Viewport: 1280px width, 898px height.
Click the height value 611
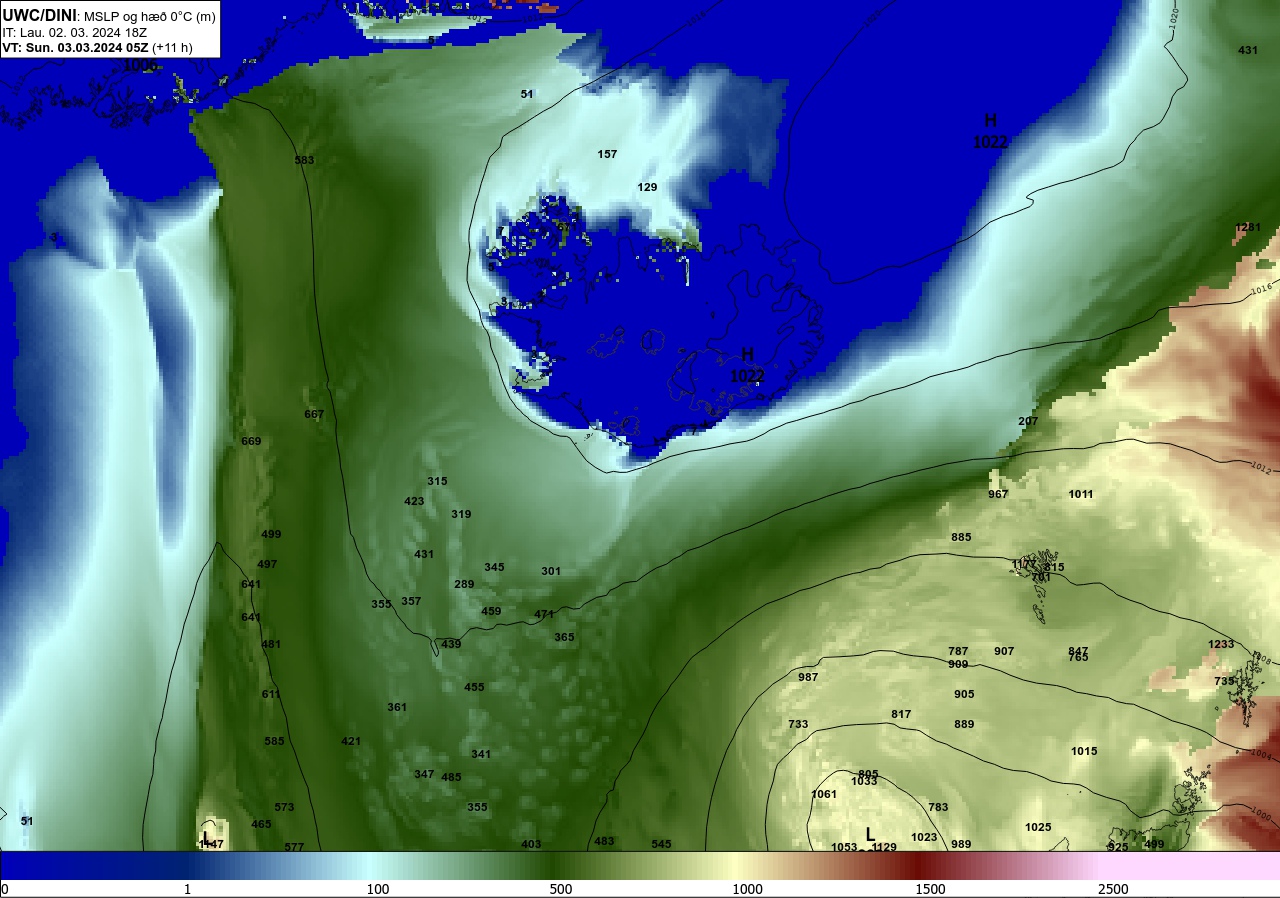[x=271, y=694]
